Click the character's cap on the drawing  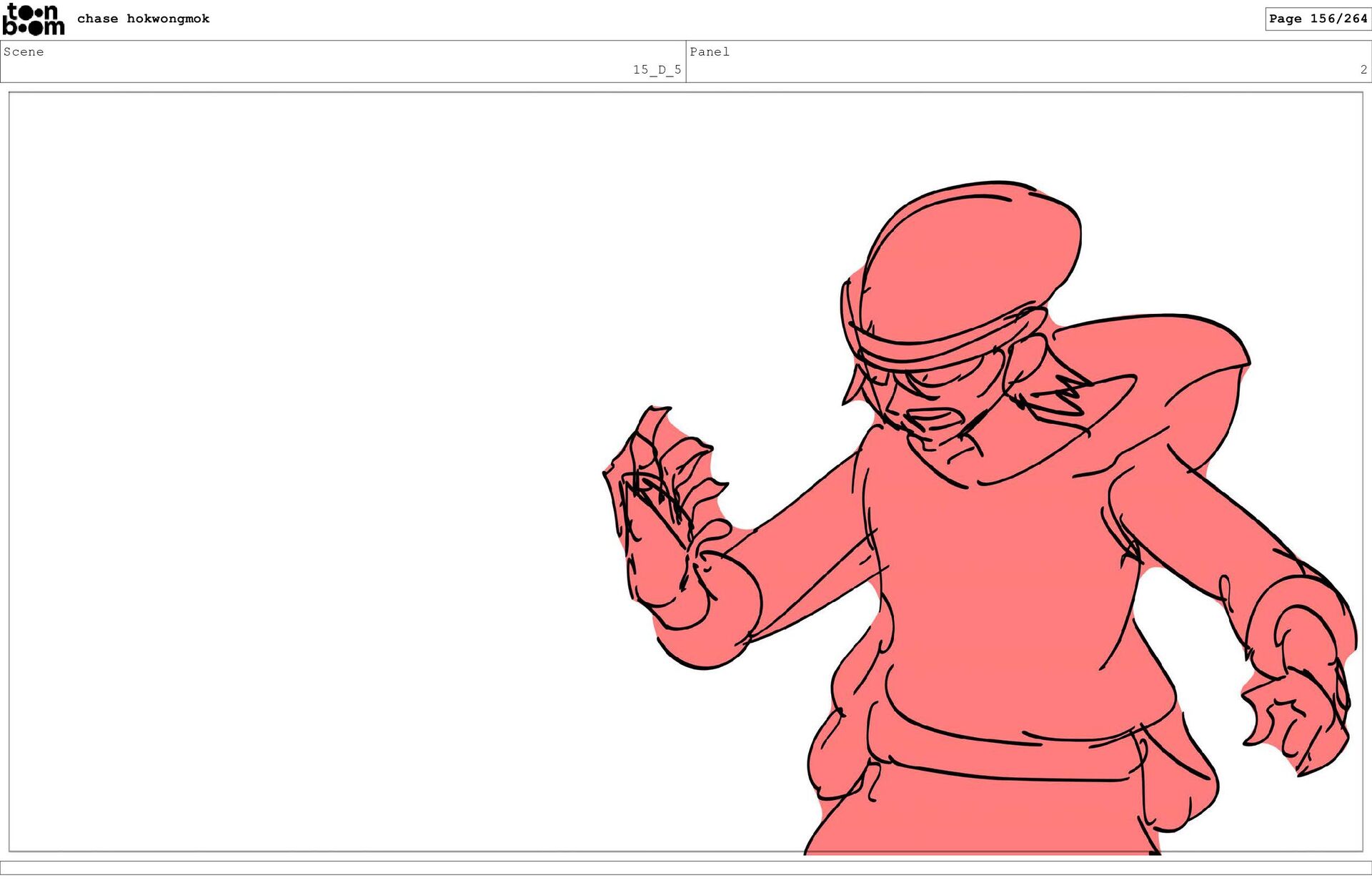pos(972,257)
